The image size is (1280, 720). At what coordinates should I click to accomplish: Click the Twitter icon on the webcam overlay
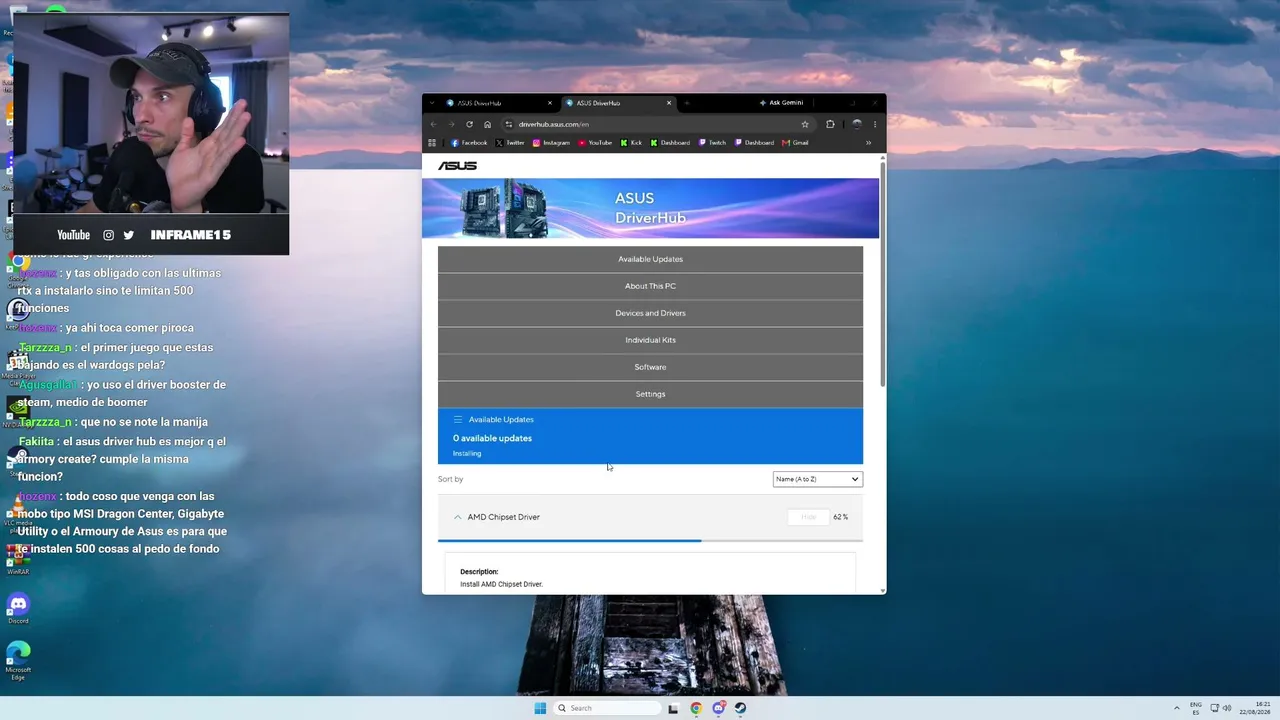pos(129,235)
